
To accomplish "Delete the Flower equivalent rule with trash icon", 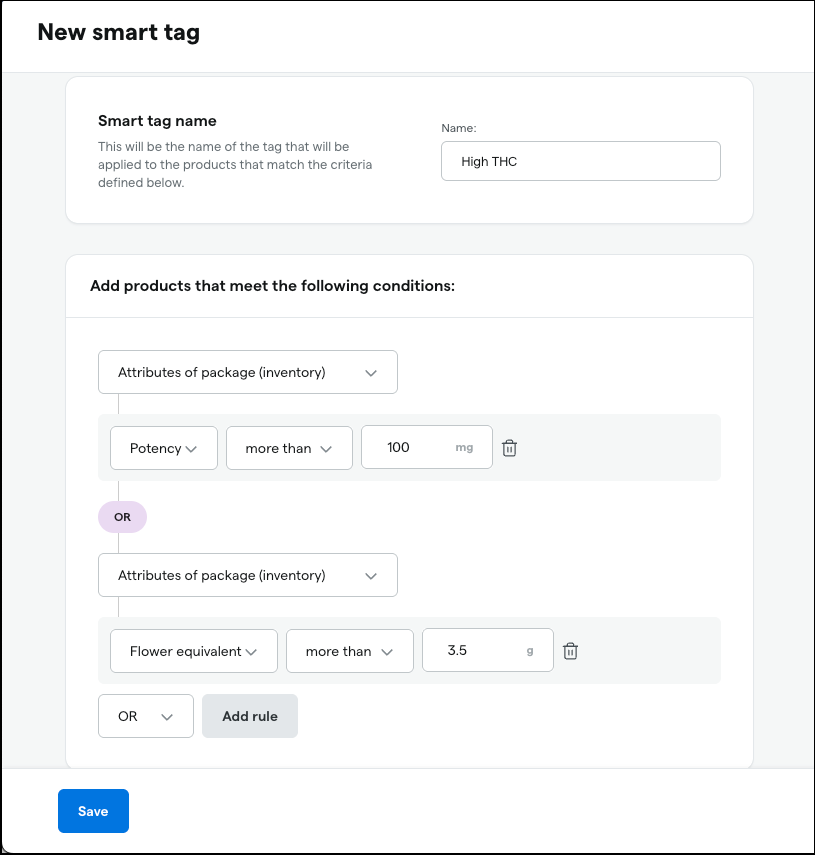I will pos(570,651).
